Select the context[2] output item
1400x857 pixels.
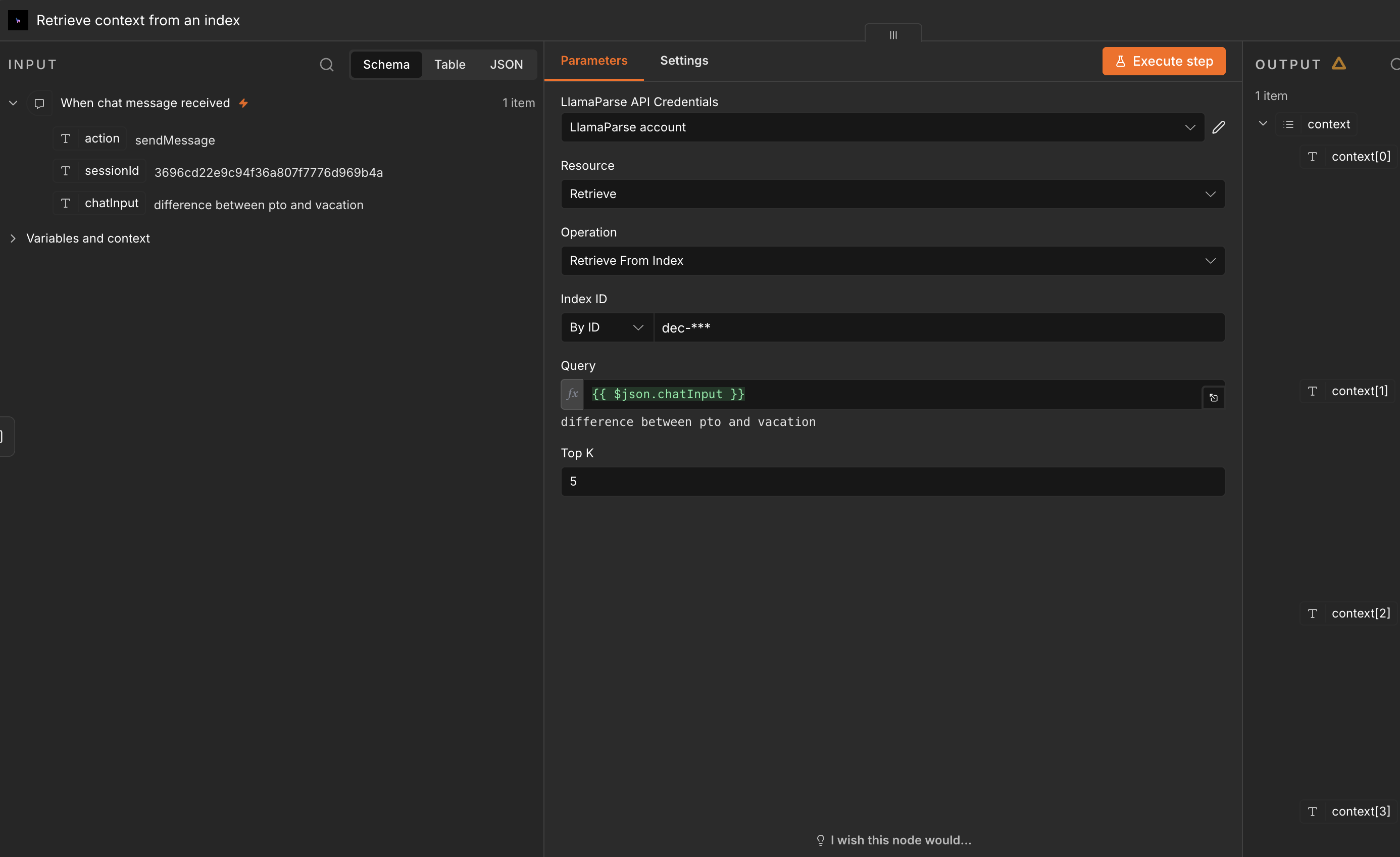(x=1349, y=614)
